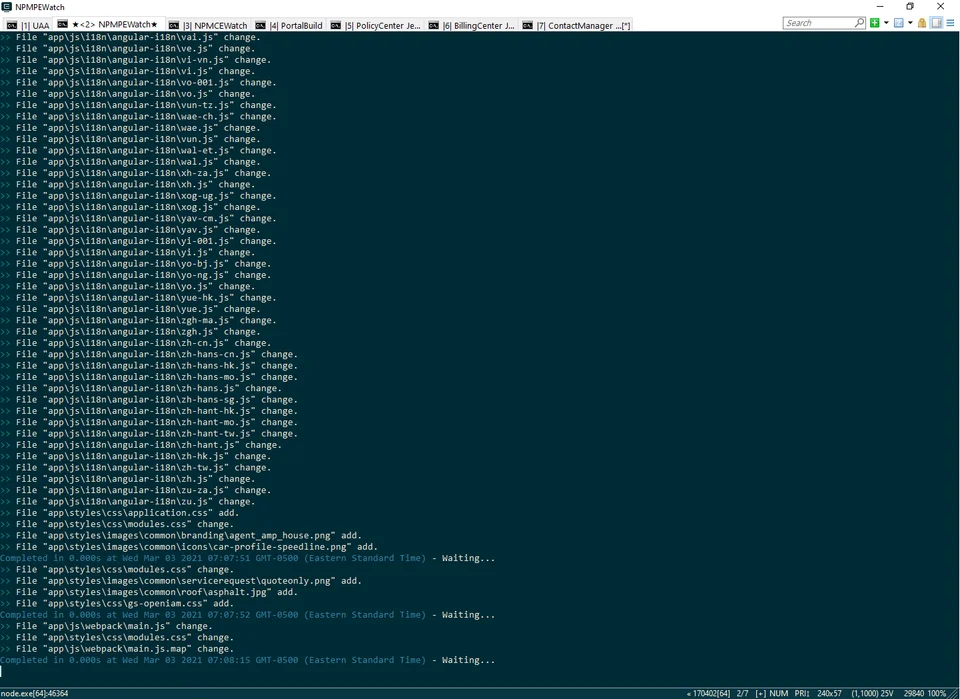Click the 'Completed' line timestamped 07:07:51
Screen dimensions: 960x699
[247, 558]
